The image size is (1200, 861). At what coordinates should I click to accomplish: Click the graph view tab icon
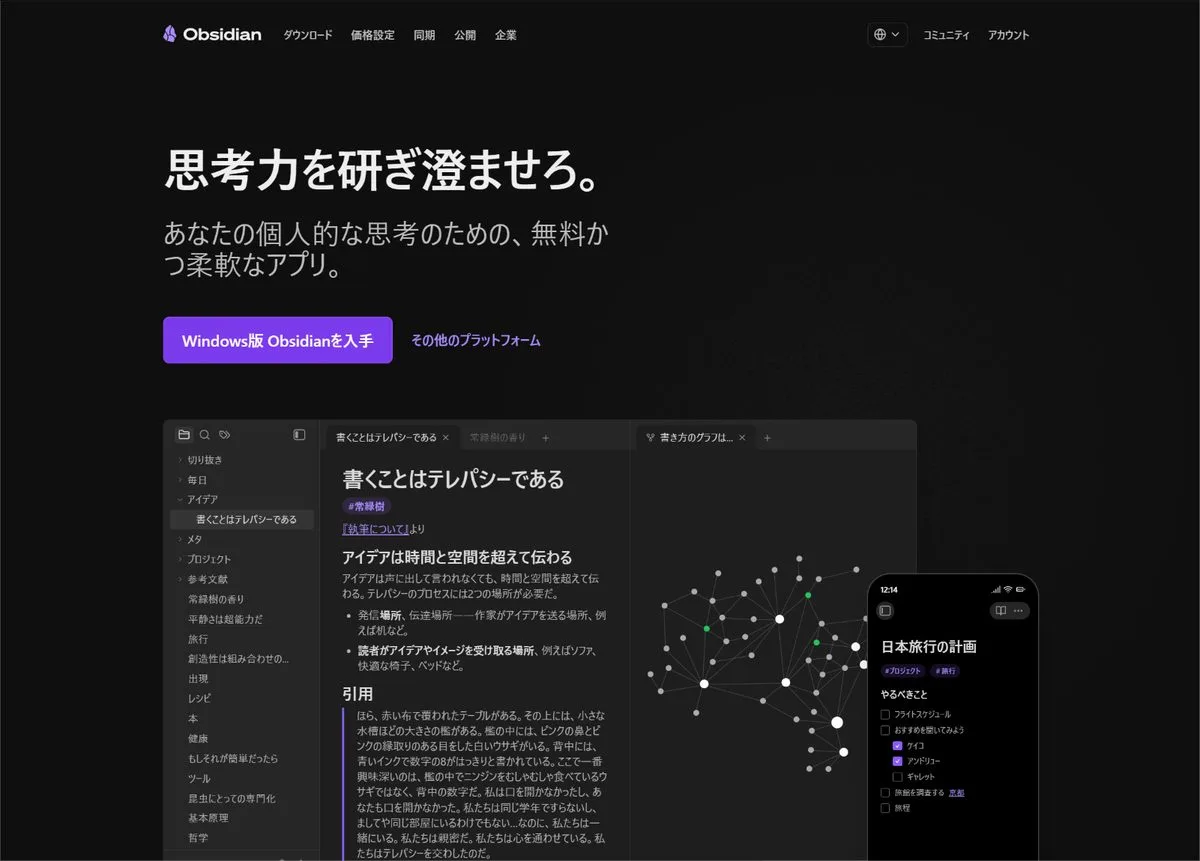pyautogui.click(x=650, y=438)
